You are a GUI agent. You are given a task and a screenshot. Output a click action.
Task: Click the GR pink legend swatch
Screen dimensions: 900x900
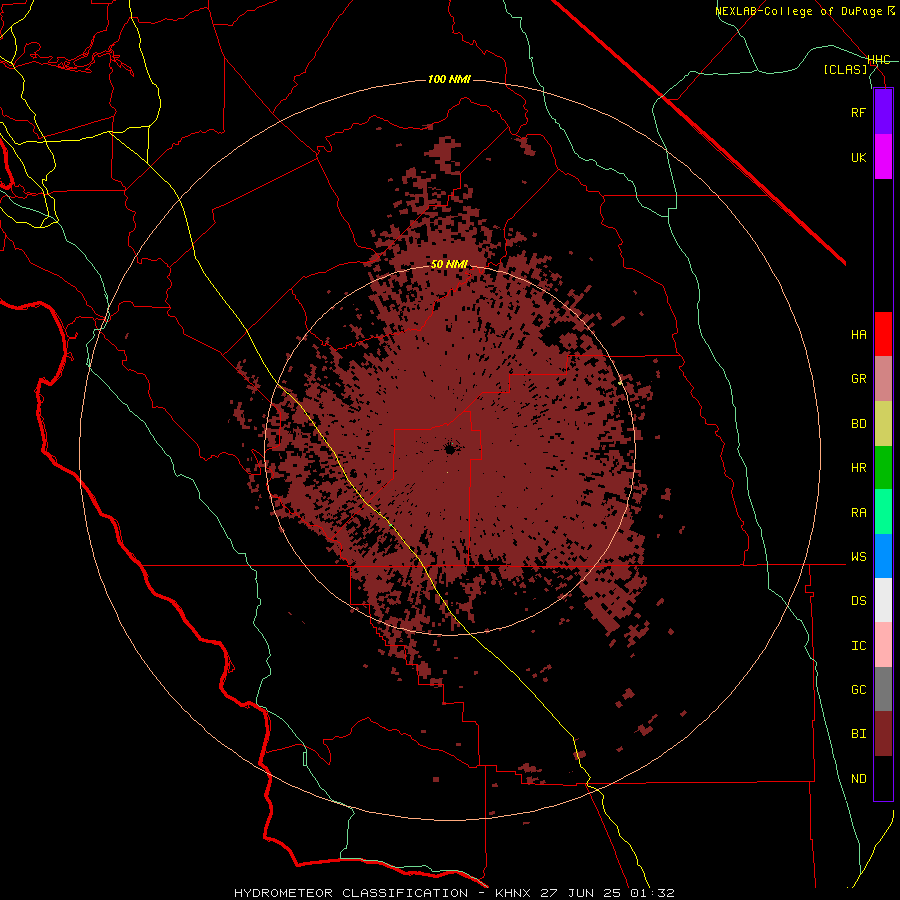(x=883, y=379)
